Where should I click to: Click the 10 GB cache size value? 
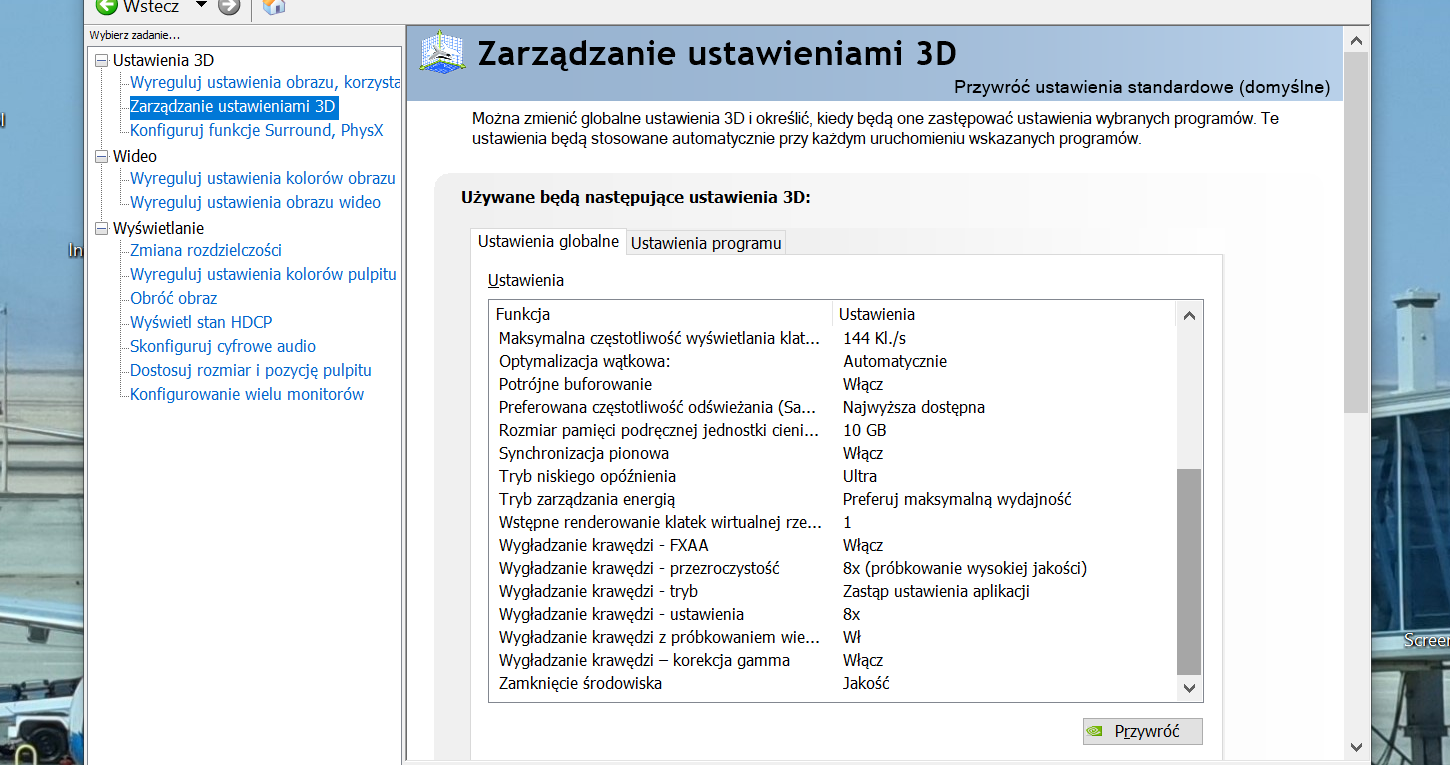click(x=865, y=430)
